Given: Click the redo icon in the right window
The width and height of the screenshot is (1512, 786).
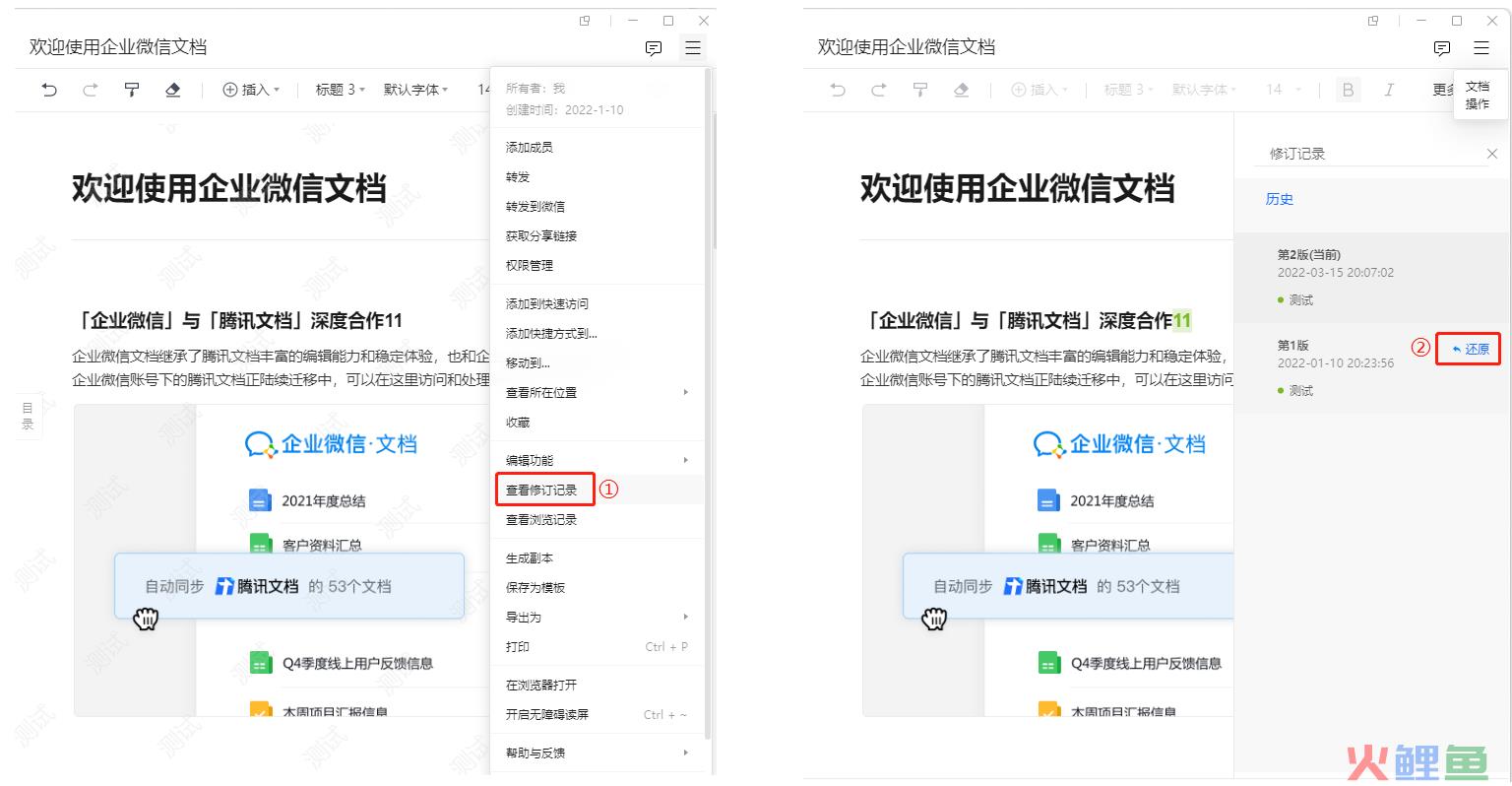Looking at the screenshot, I should 879,90.
